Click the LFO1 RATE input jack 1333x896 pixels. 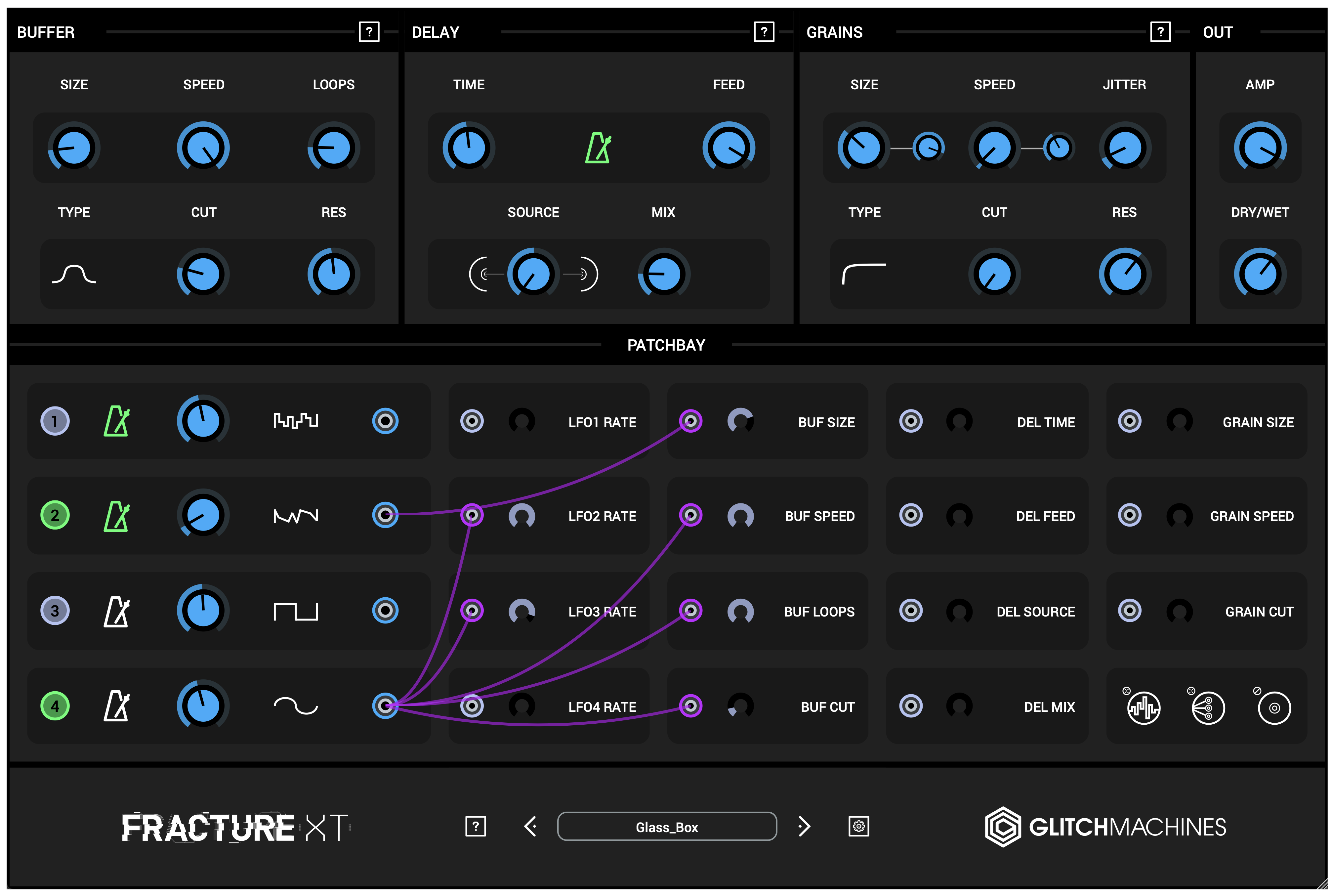click(x=472, y=421)
